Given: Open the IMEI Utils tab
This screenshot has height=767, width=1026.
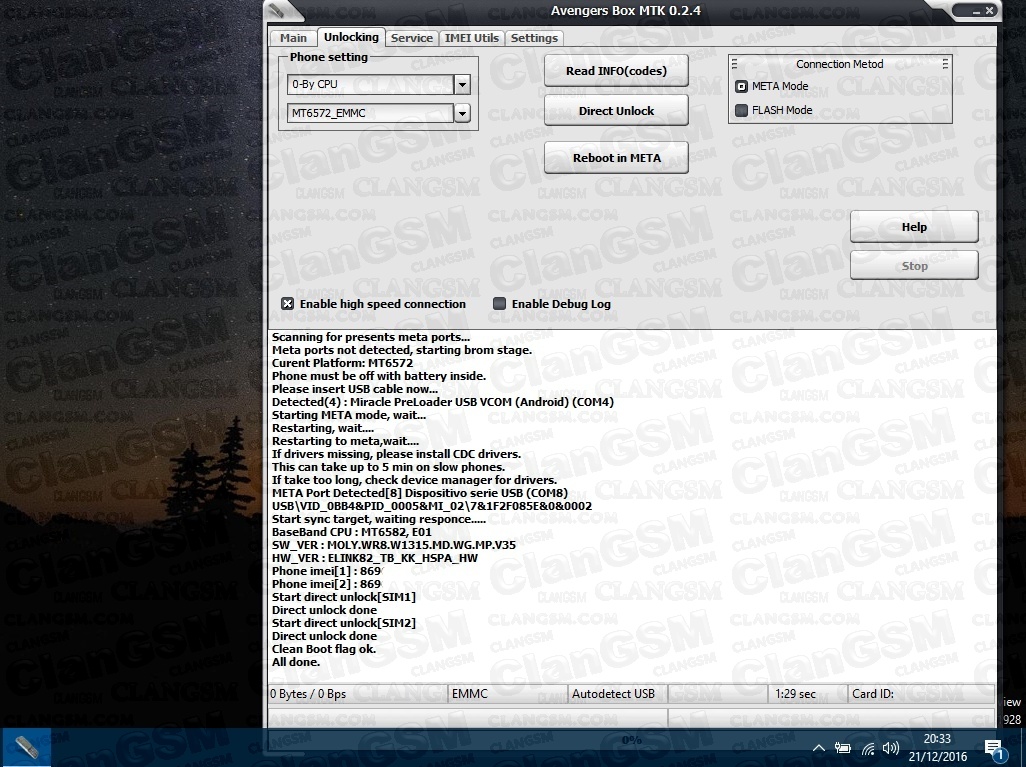Looking at the screenshot, I should 472,38.
